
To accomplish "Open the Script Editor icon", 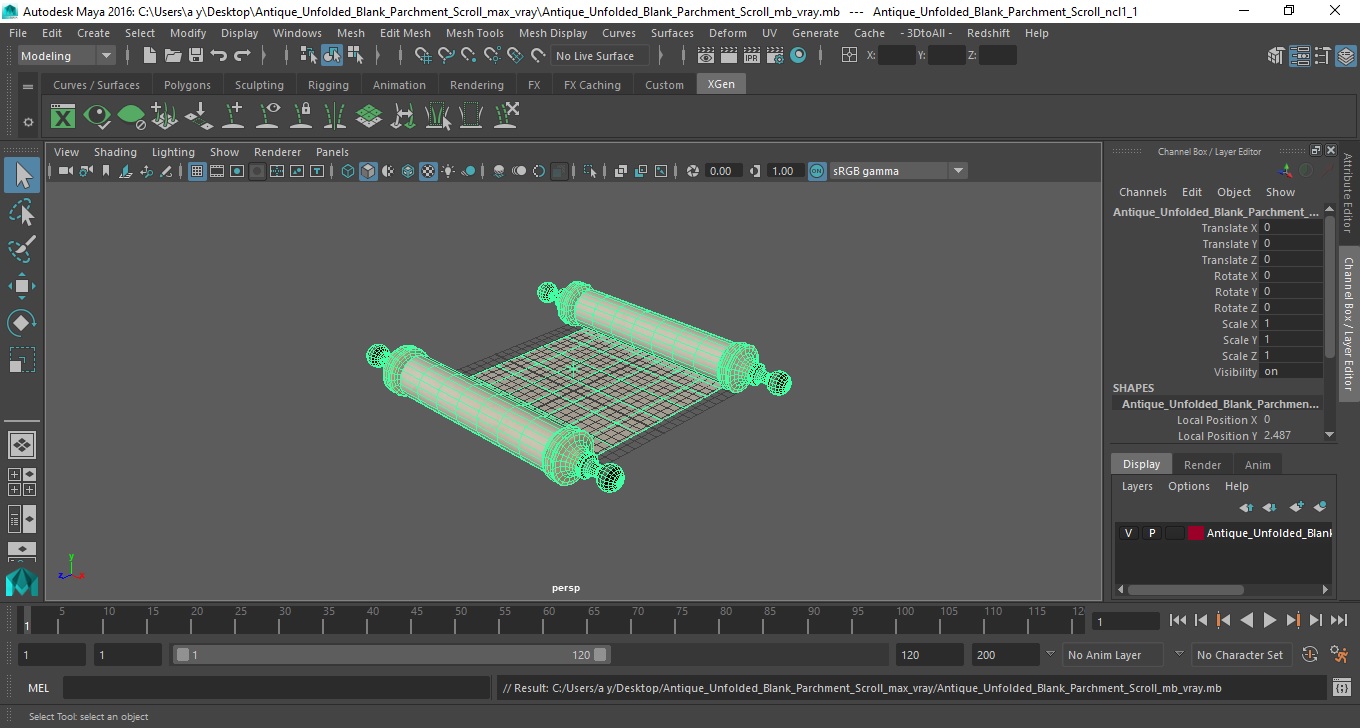I will pos(1342,688).
